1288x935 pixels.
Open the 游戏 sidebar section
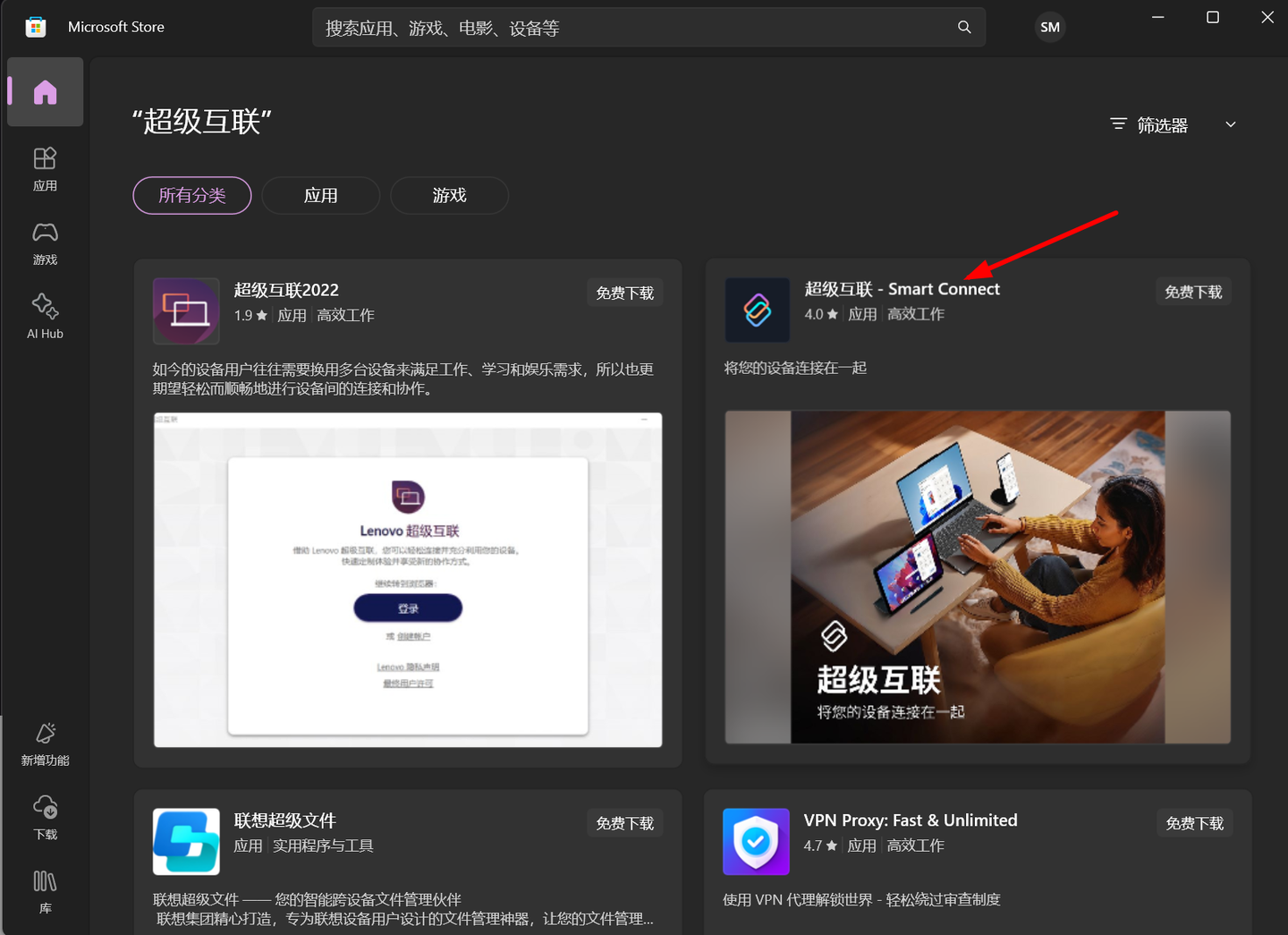pos(46,243)
